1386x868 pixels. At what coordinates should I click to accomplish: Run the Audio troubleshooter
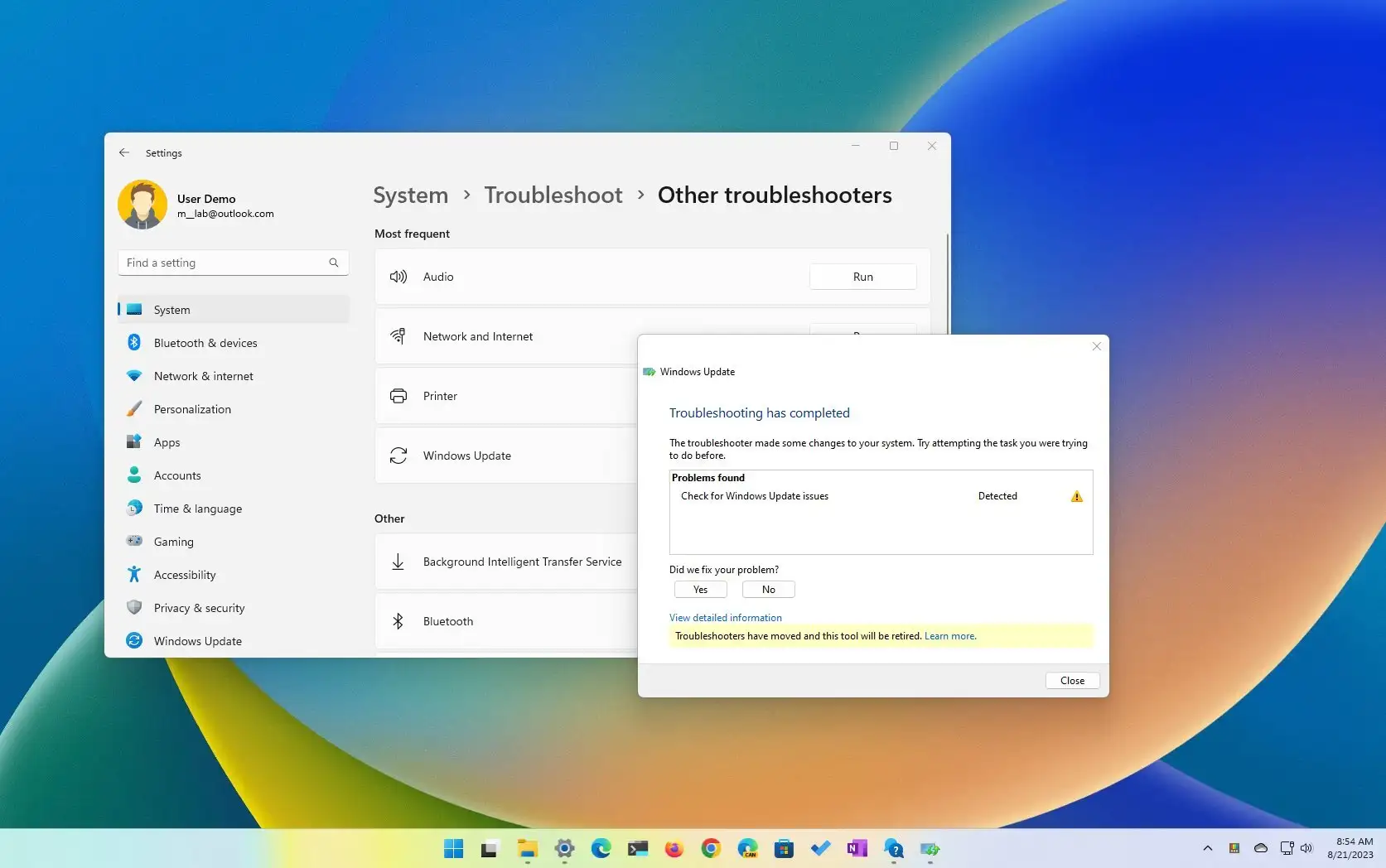pos(862,276)
